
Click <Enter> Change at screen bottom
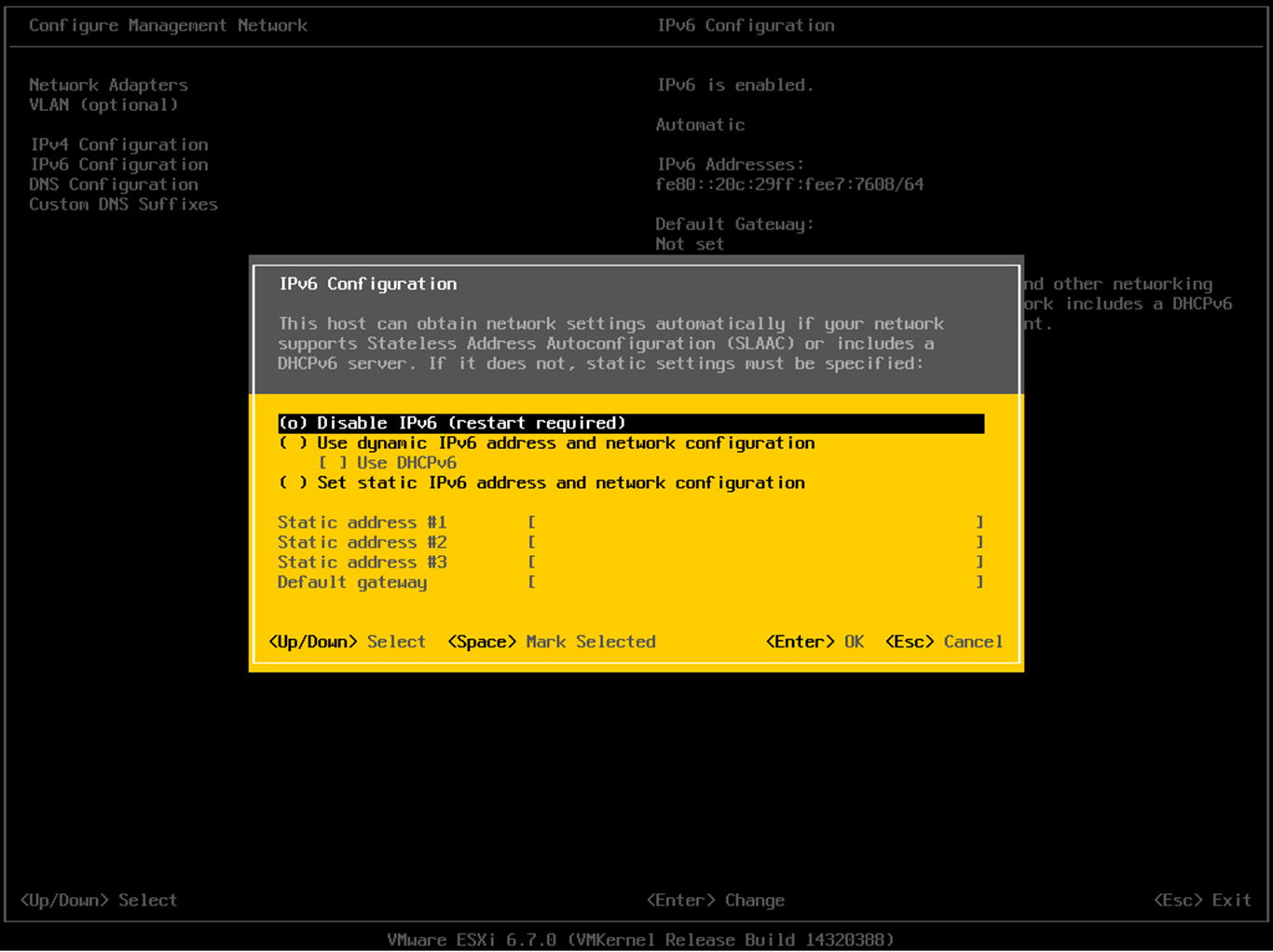tap(716, 901)
